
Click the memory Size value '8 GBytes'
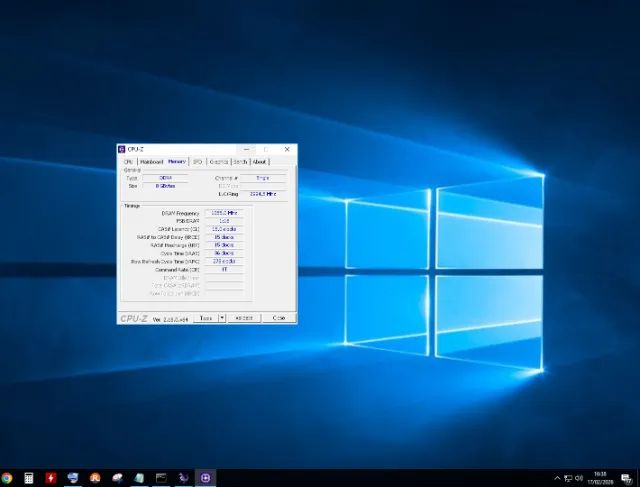(x=165, y=186)
